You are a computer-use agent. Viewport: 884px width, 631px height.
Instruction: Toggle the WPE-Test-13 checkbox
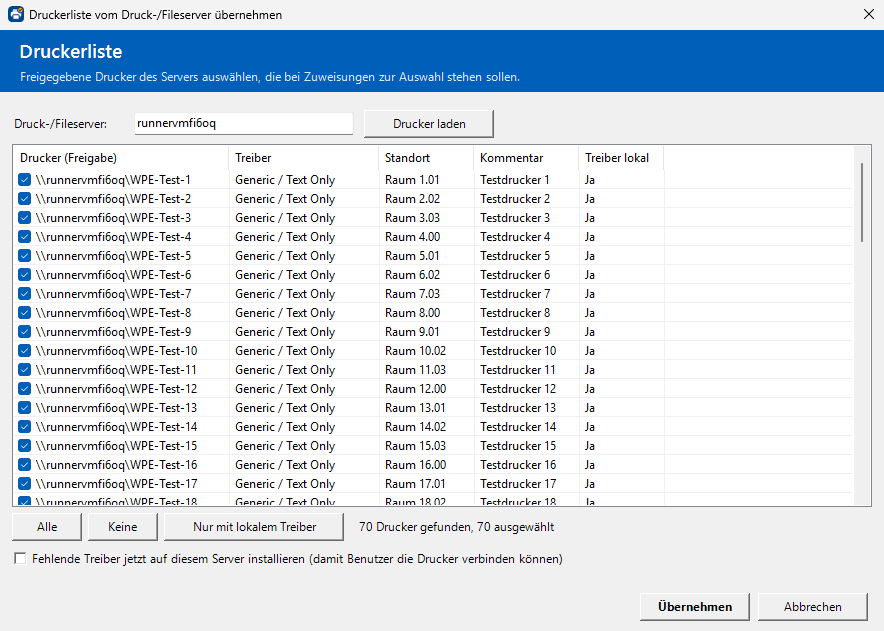(24, 408)
